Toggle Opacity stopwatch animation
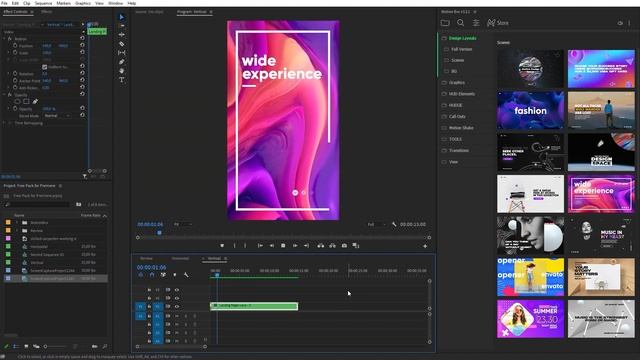The image size is (640, 360). [x=15, y=109]
